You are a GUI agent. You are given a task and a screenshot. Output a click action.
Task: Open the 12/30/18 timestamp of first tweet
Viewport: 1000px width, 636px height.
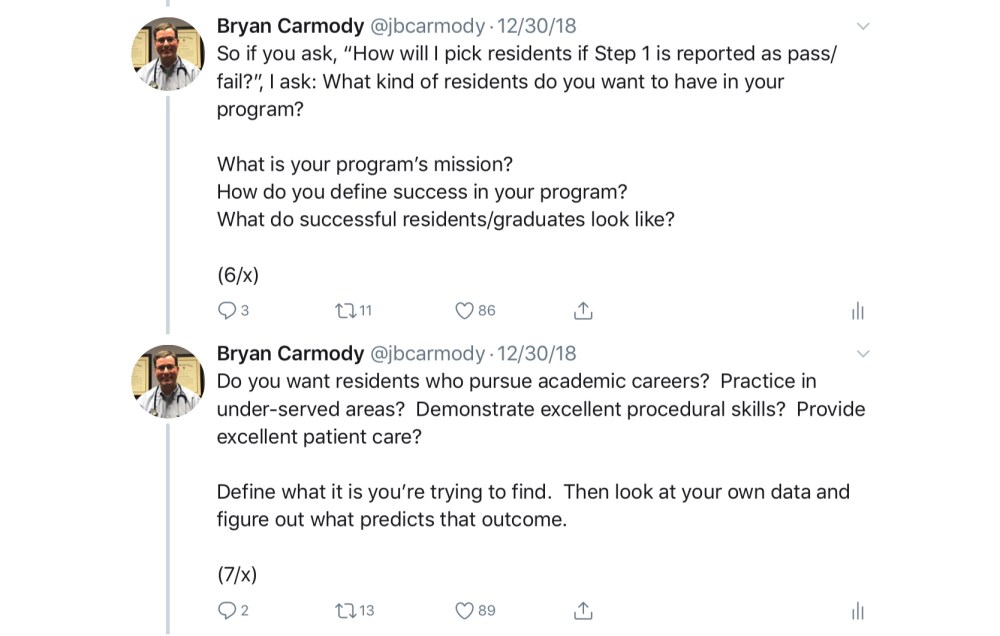[x=536, y=26]
